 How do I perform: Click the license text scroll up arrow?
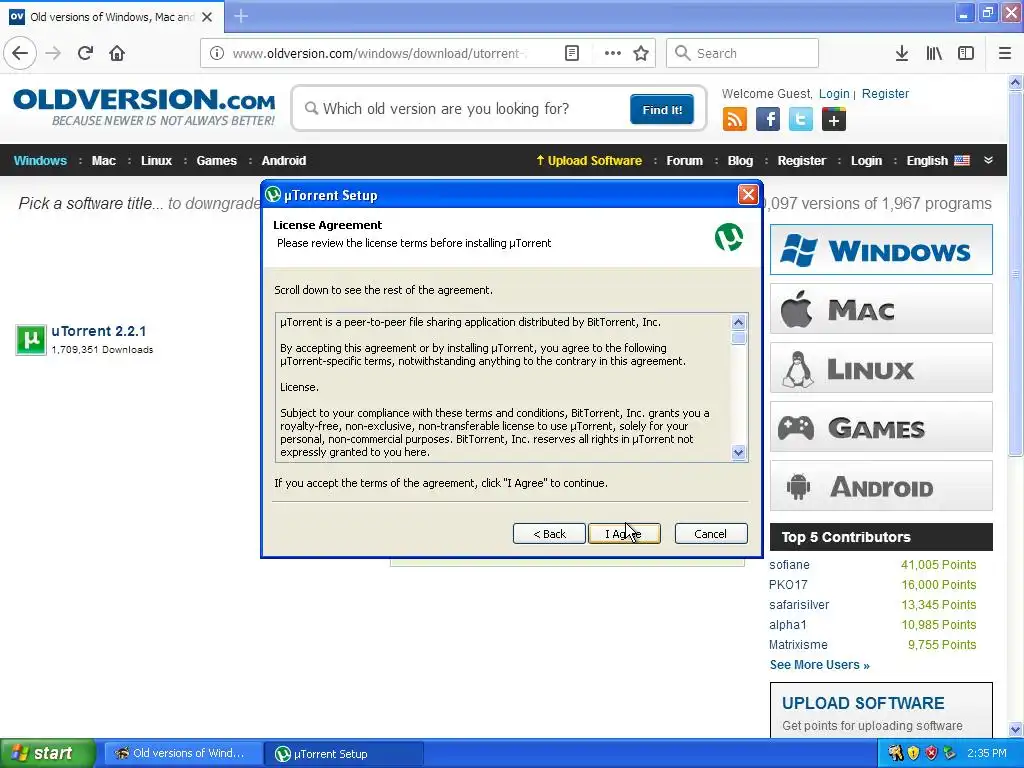[x=739, y=322]
